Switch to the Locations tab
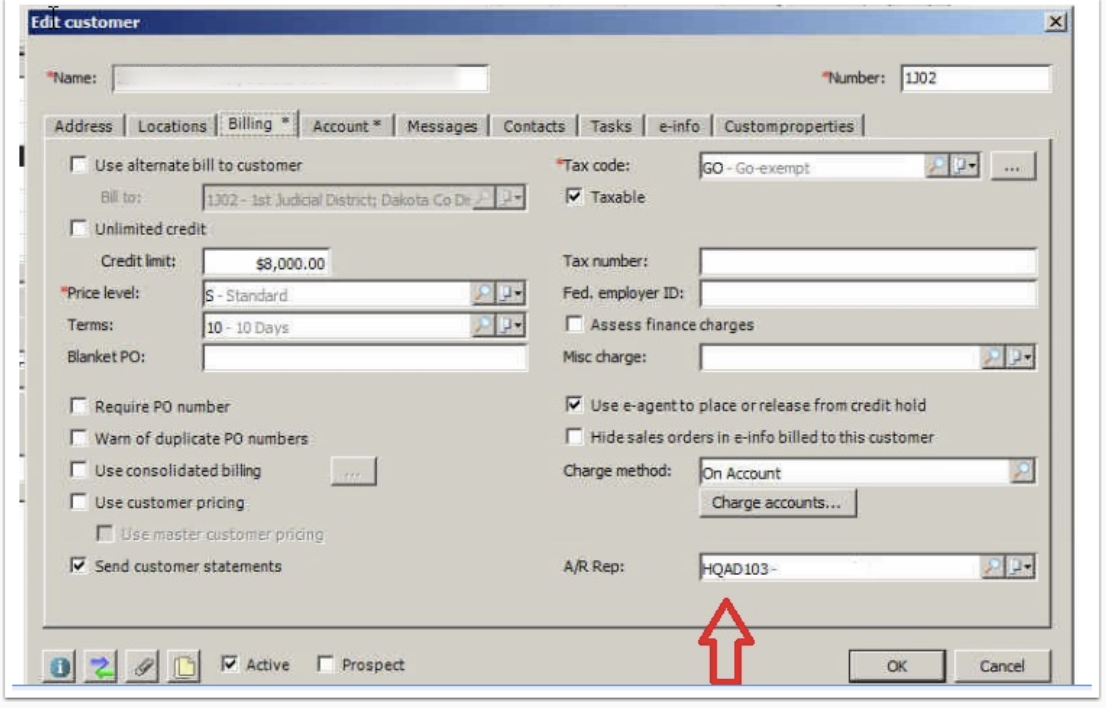1106x708 pixels. coord(171,126)
